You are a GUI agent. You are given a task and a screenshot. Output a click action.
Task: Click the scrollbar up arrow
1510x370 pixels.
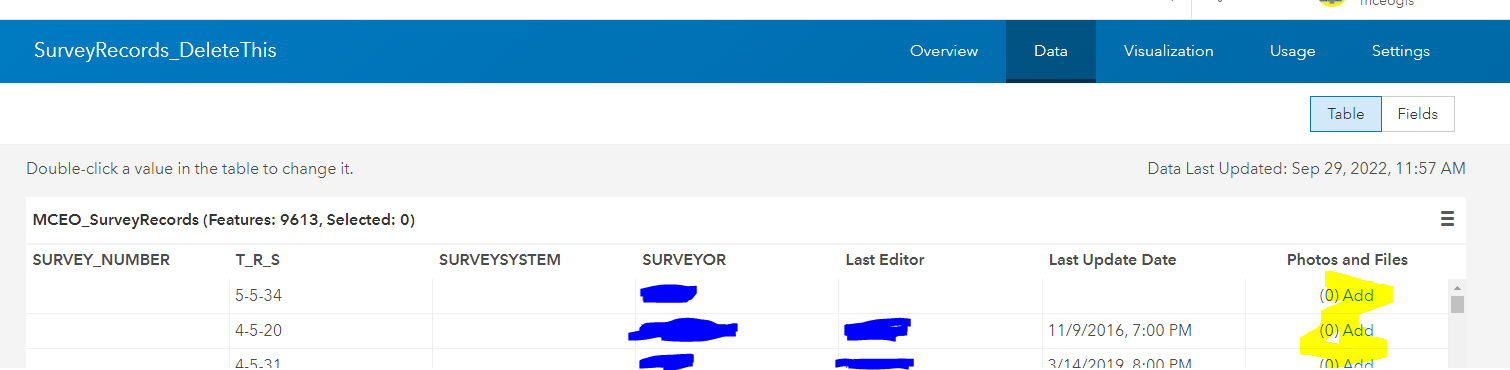click(x=1458, y=287)
